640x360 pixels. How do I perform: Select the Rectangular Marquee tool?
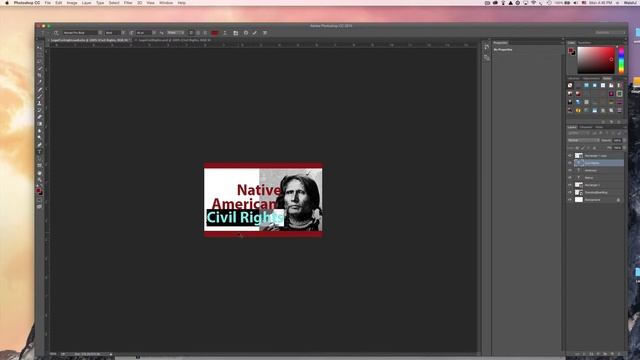click(40, 54)
